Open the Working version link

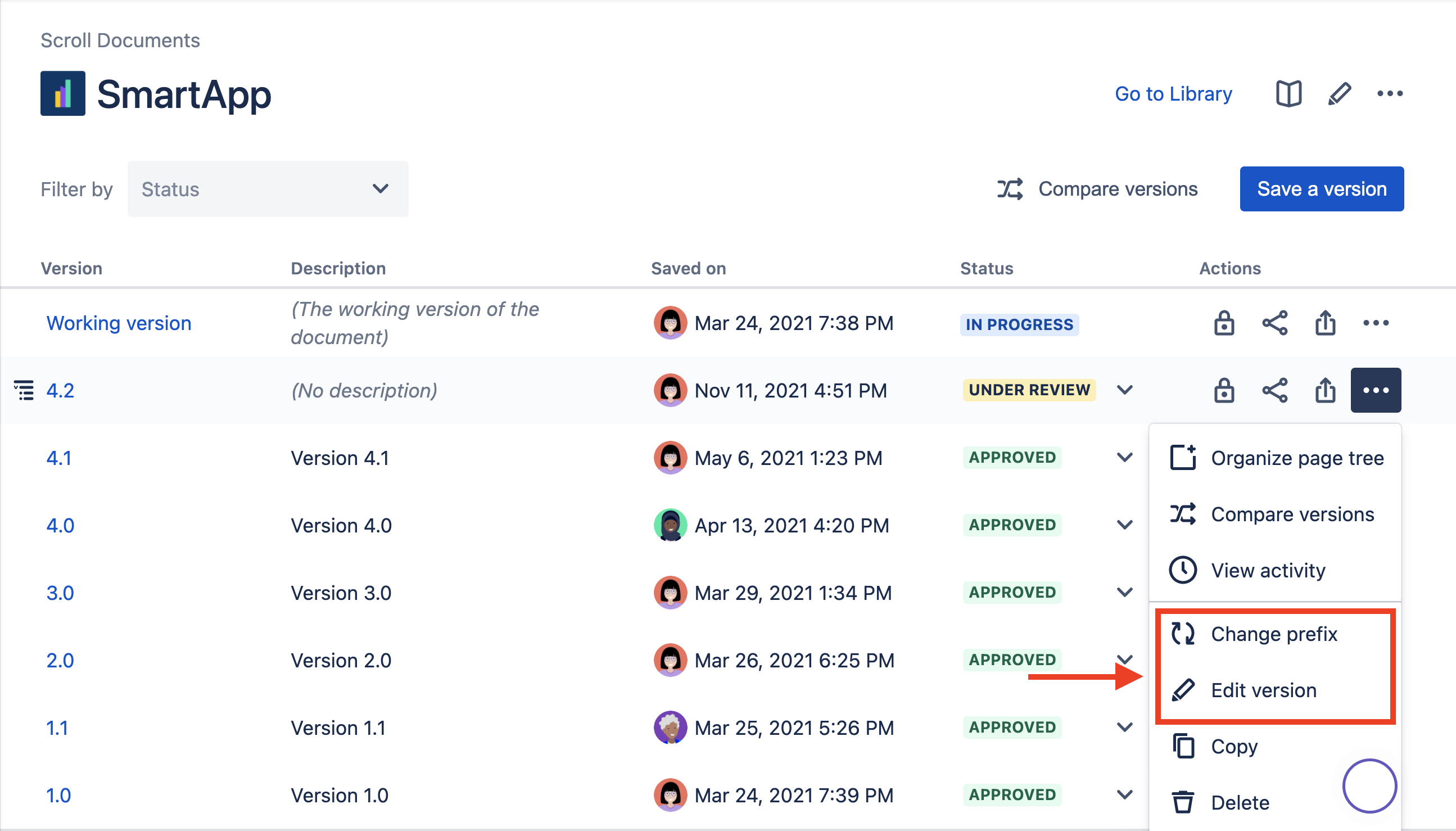[119, 323]
